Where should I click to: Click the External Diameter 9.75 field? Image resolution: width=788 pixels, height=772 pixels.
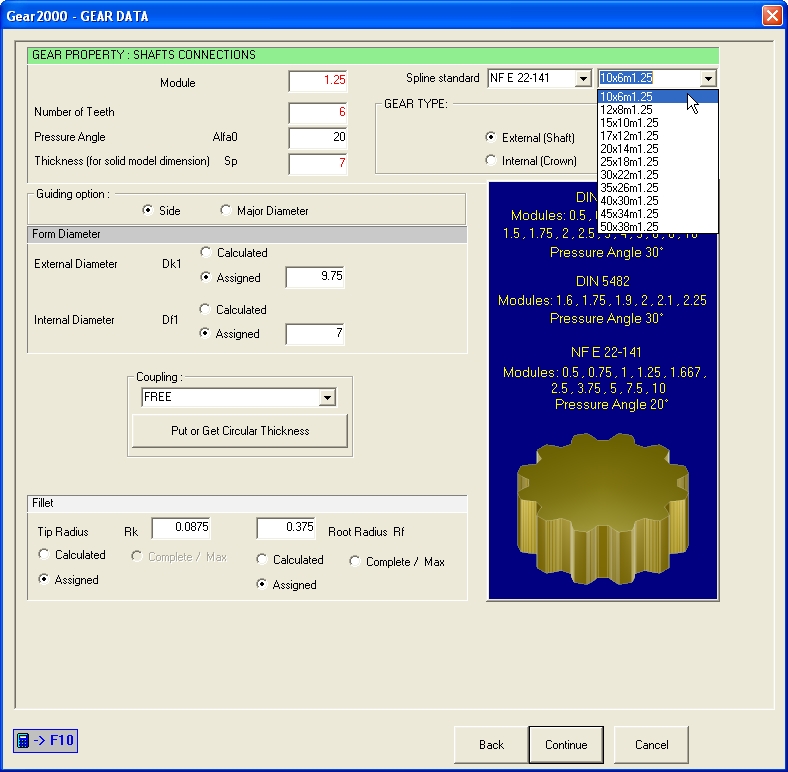click(x=315, y=277)
